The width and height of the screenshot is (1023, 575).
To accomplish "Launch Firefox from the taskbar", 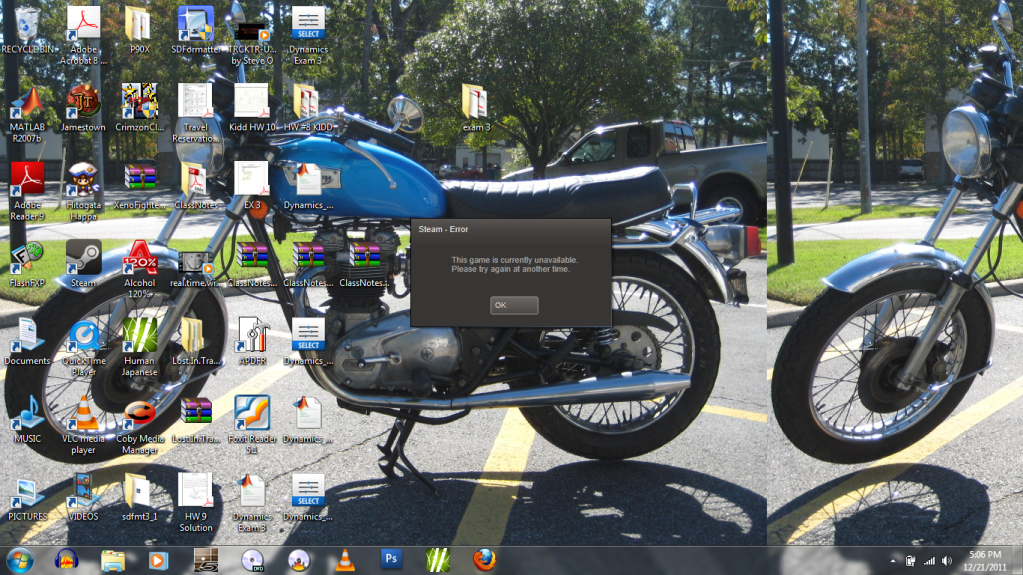I will click(484, 561).
